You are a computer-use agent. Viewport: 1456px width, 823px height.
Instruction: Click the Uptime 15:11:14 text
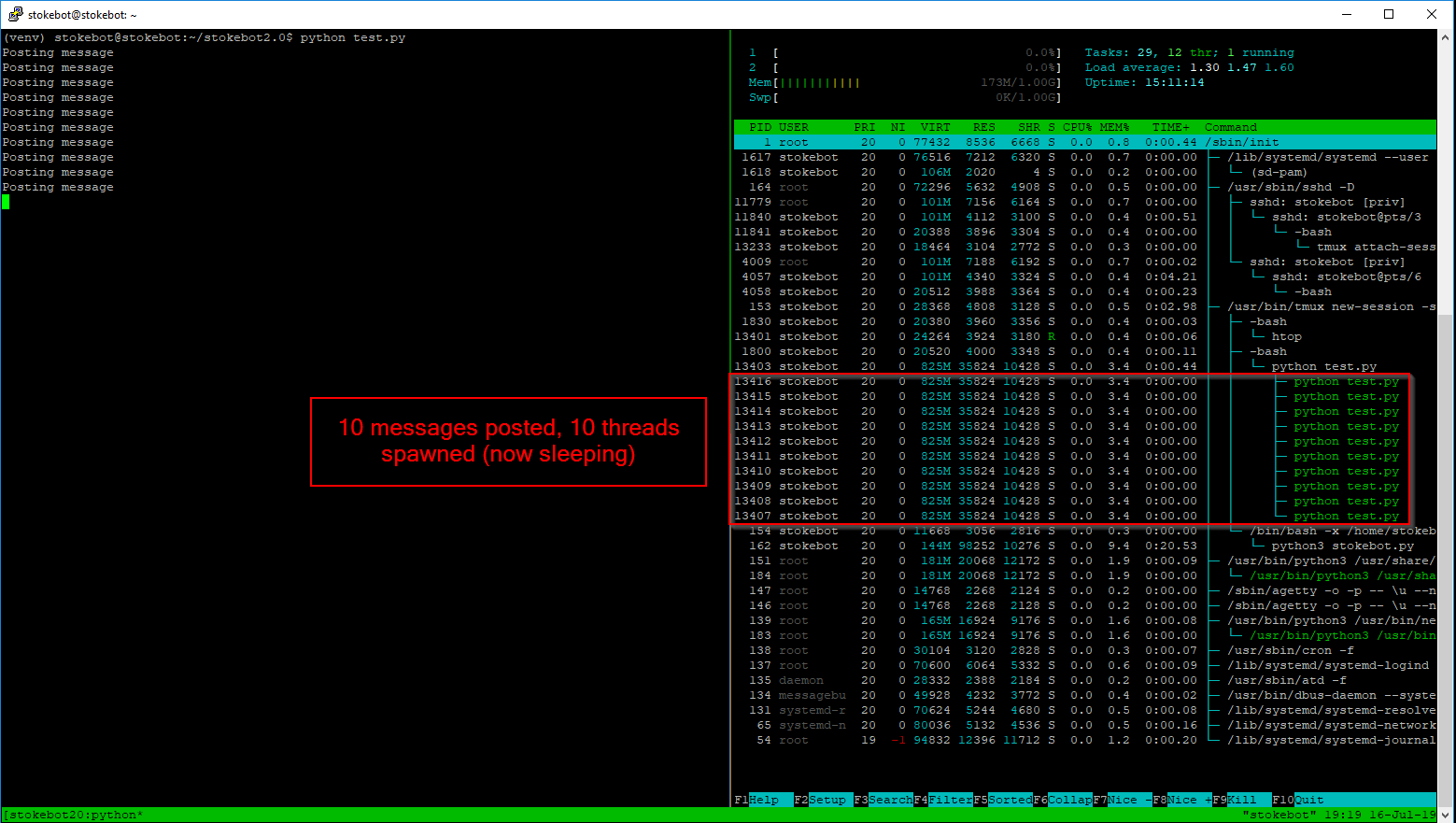pos(1145,82)
